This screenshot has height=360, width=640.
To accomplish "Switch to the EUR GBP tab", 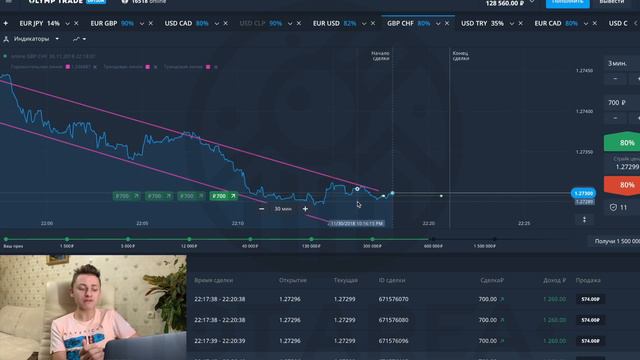I will (112, 24).
